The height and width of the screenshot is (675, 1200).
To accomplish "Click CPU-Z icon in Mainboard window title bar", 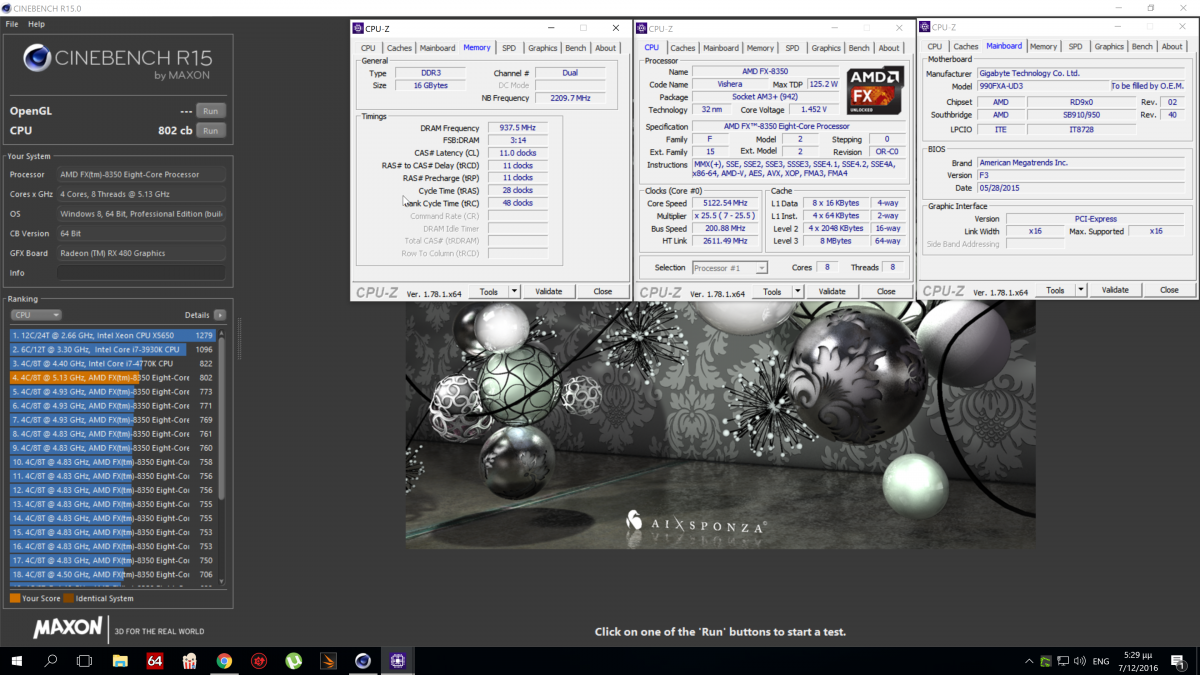I will click(925, 27).
